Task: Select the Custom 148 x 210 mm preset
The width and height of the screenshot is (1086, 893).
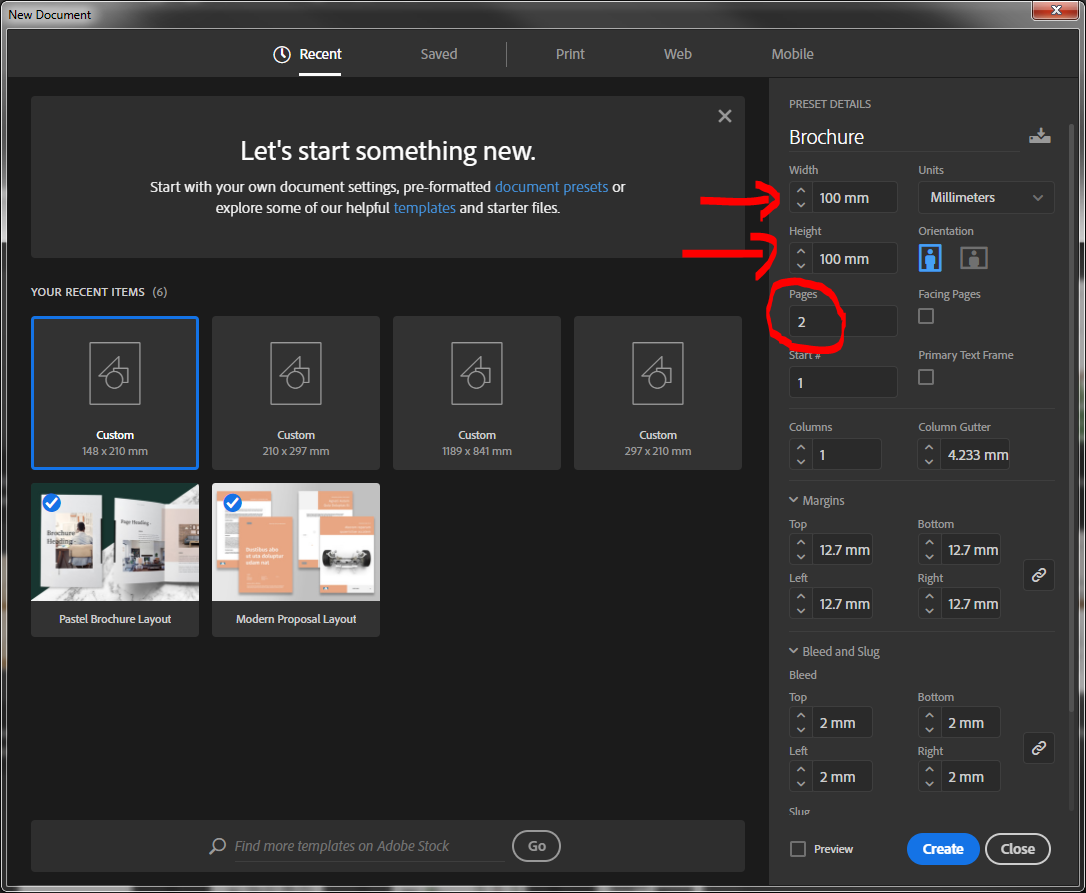Action: (115, 393)
